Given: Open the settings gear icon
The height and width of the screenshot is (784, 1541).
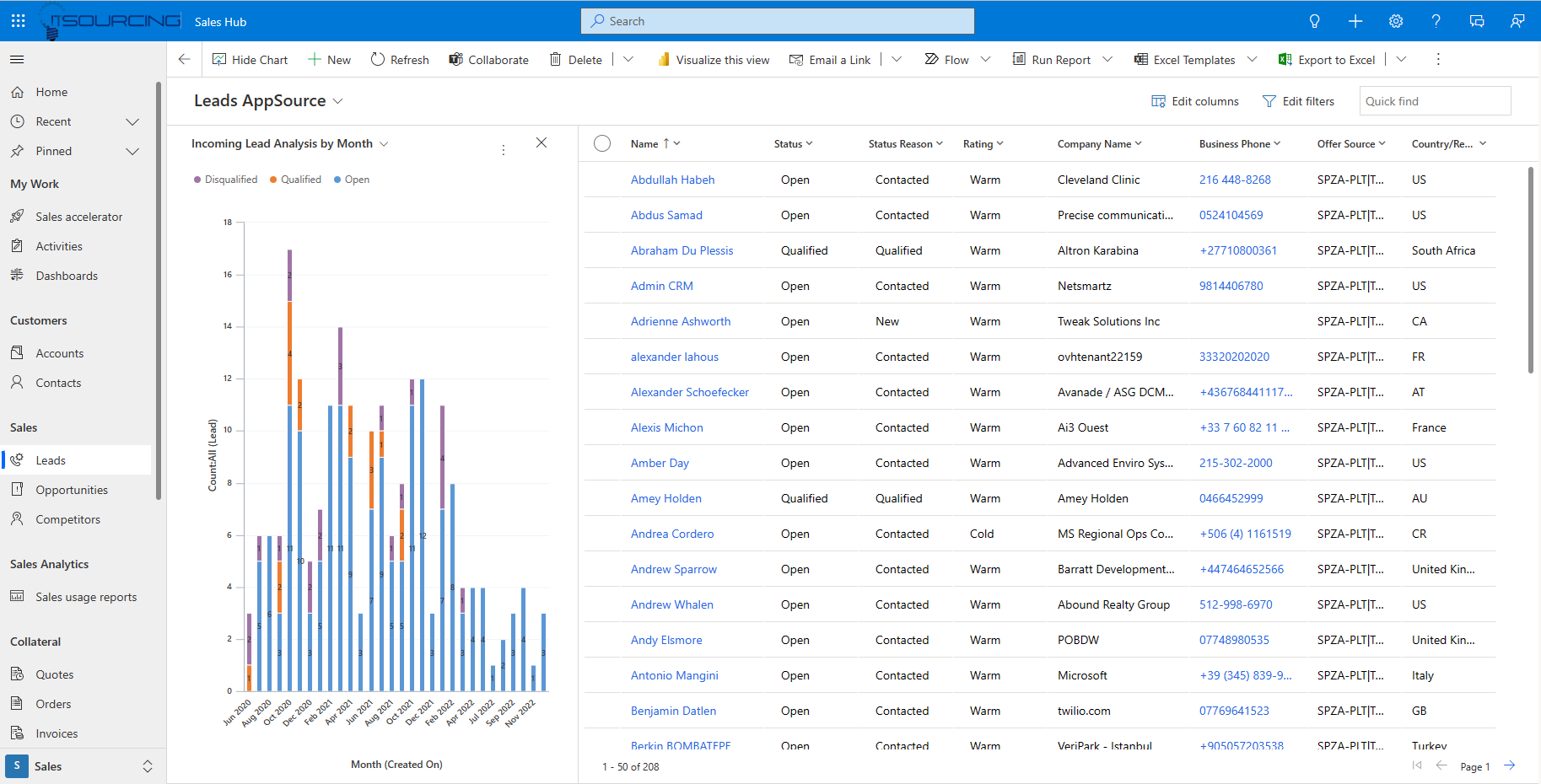Looking at the screenshot, I should 1396,21.
